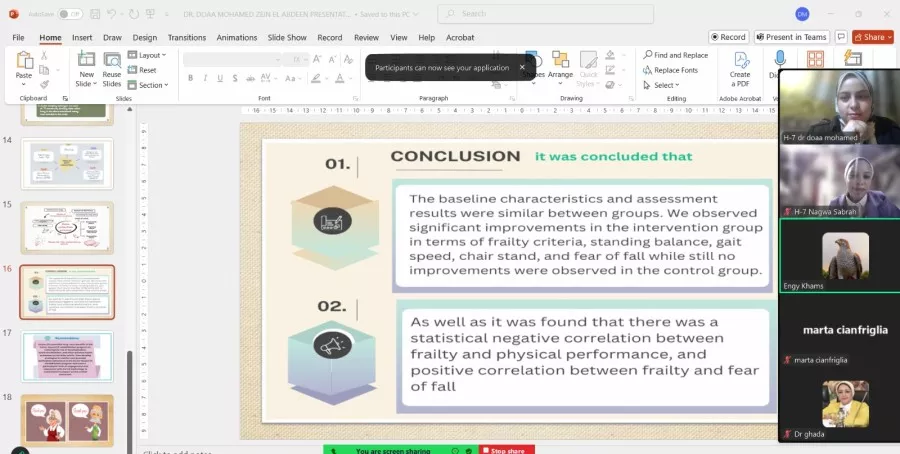
Task: Select slide 17 thumbnail
Action: 67,356
